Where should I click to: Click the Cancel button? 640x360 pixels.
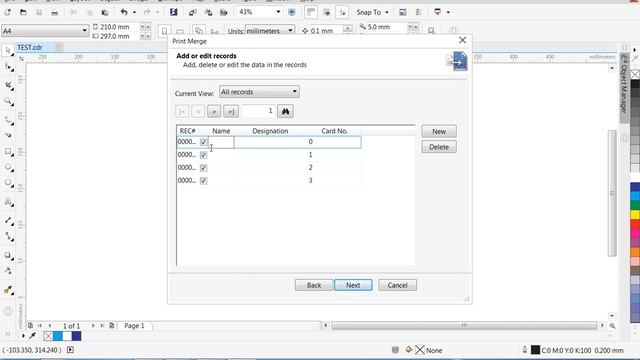[x=397, y=285]
